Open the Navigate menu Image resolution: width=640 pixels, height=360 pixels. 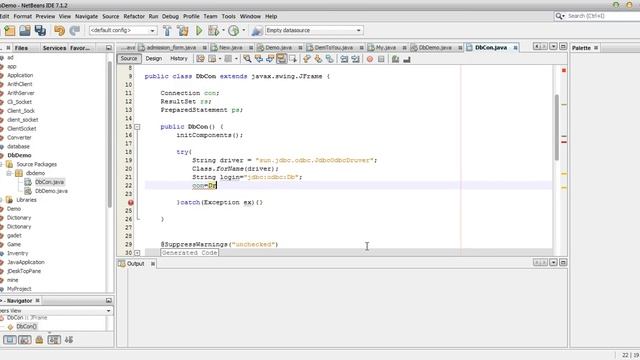click(87, 16)
